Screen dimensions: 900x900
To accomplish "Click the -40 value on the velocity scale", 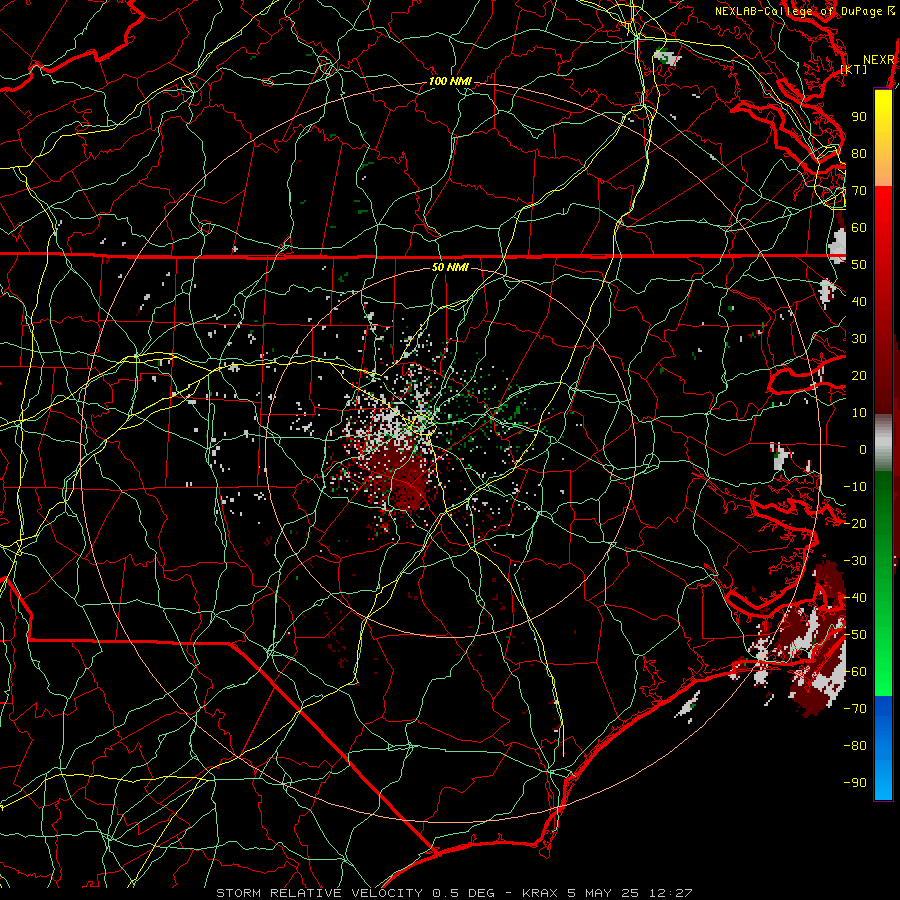I will pyautogui.click(x=855, y=598).
